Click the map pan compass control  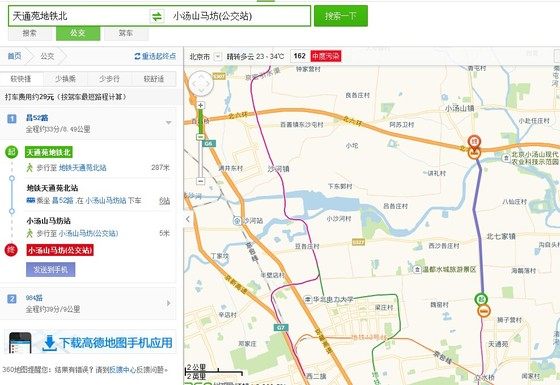click(201, 84)
